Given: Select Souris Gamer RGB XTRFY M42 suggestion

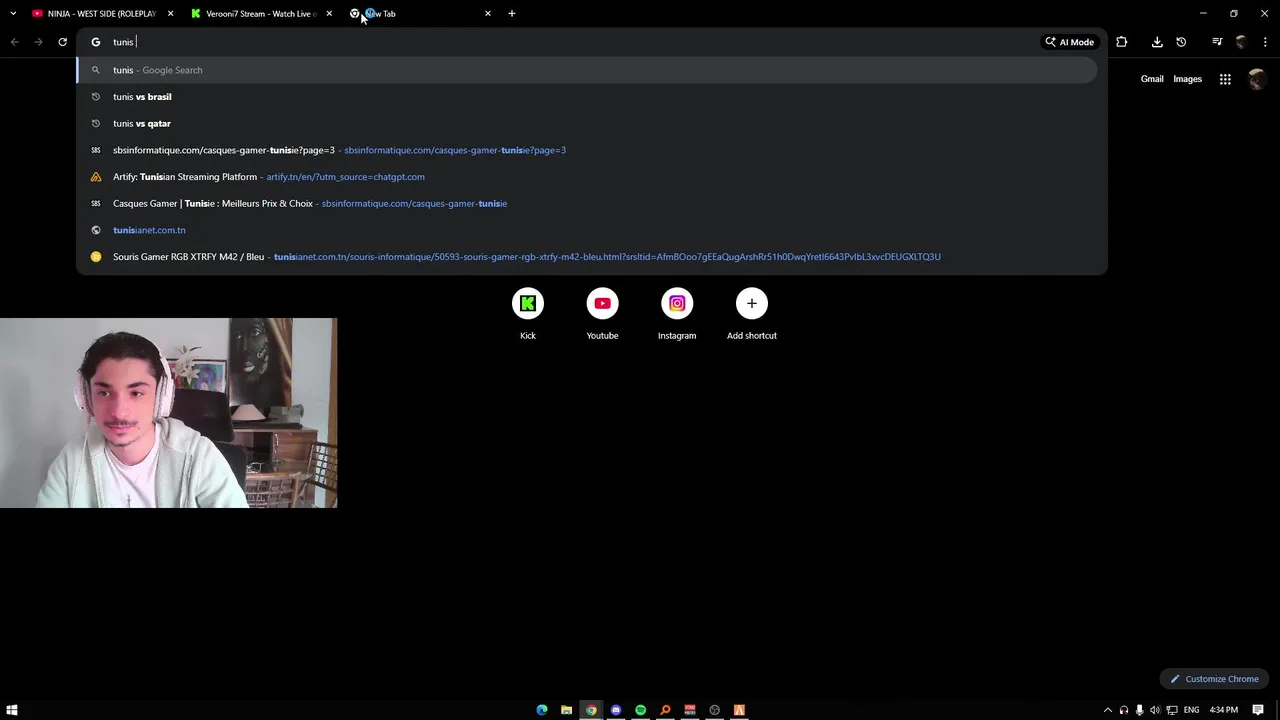Looking at the screenshot, I should [587, 257].
